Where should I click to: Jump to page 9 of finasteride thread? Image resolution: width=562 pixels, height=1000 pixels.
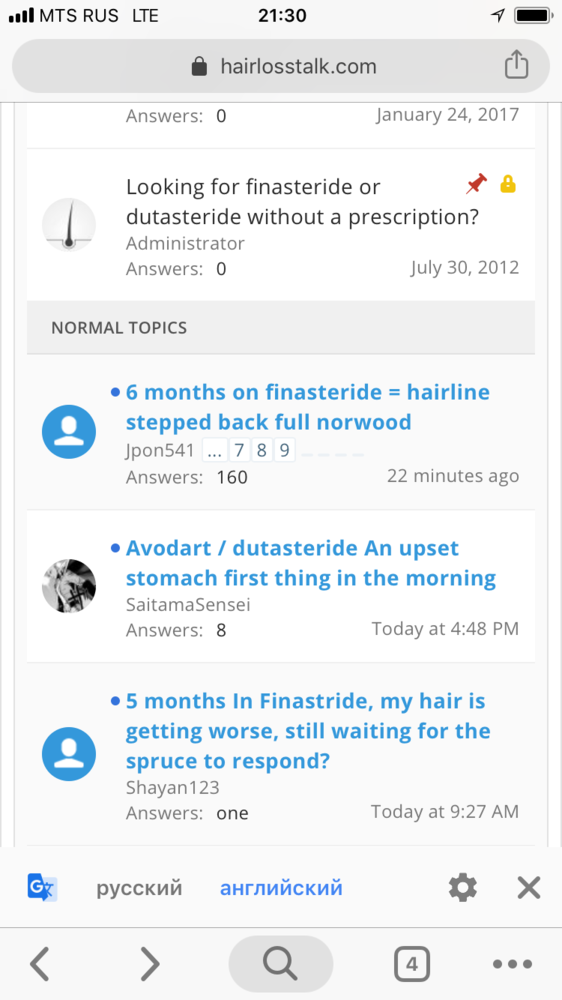coord(285,450)
